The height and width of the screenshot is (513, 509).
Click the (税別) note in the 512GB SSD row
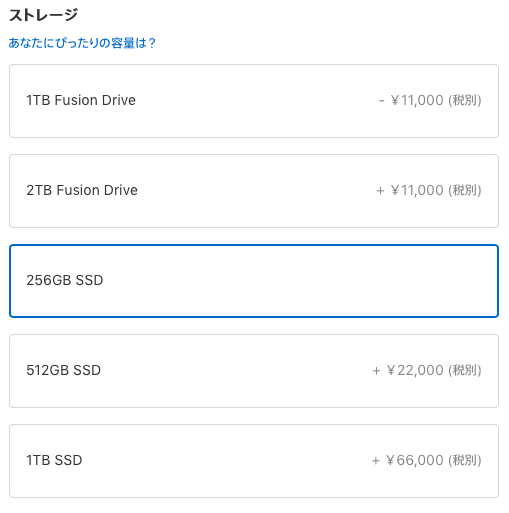click(465, 370)
